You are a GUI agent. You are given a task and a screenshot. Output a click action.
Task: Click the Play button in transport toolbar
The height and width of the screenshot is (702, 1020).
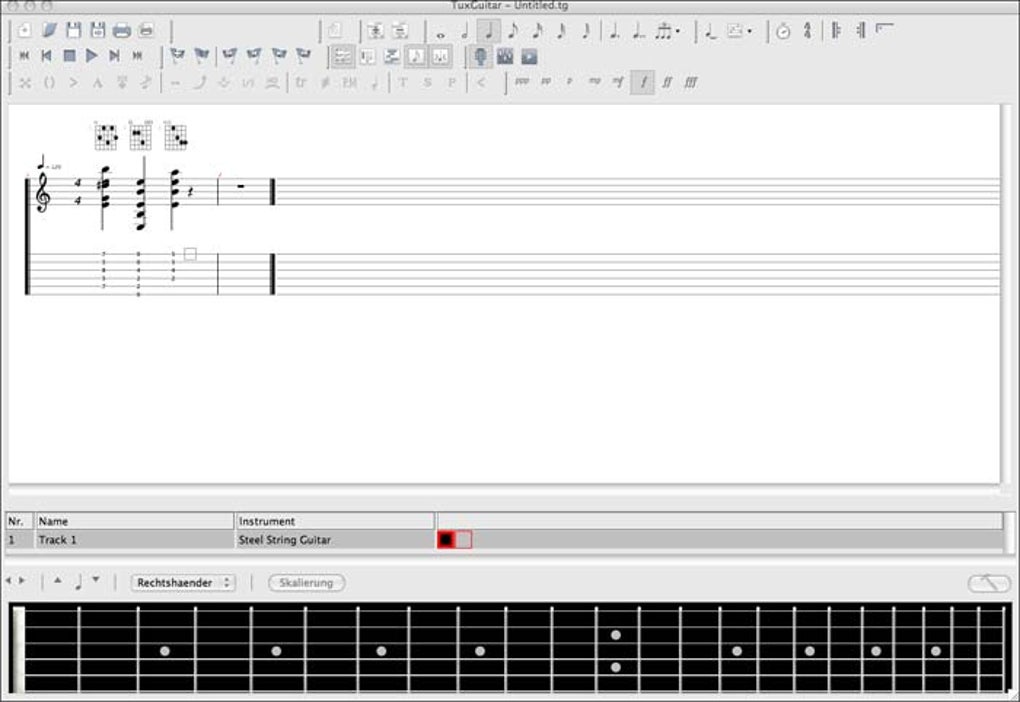click(x=92, y=56)
